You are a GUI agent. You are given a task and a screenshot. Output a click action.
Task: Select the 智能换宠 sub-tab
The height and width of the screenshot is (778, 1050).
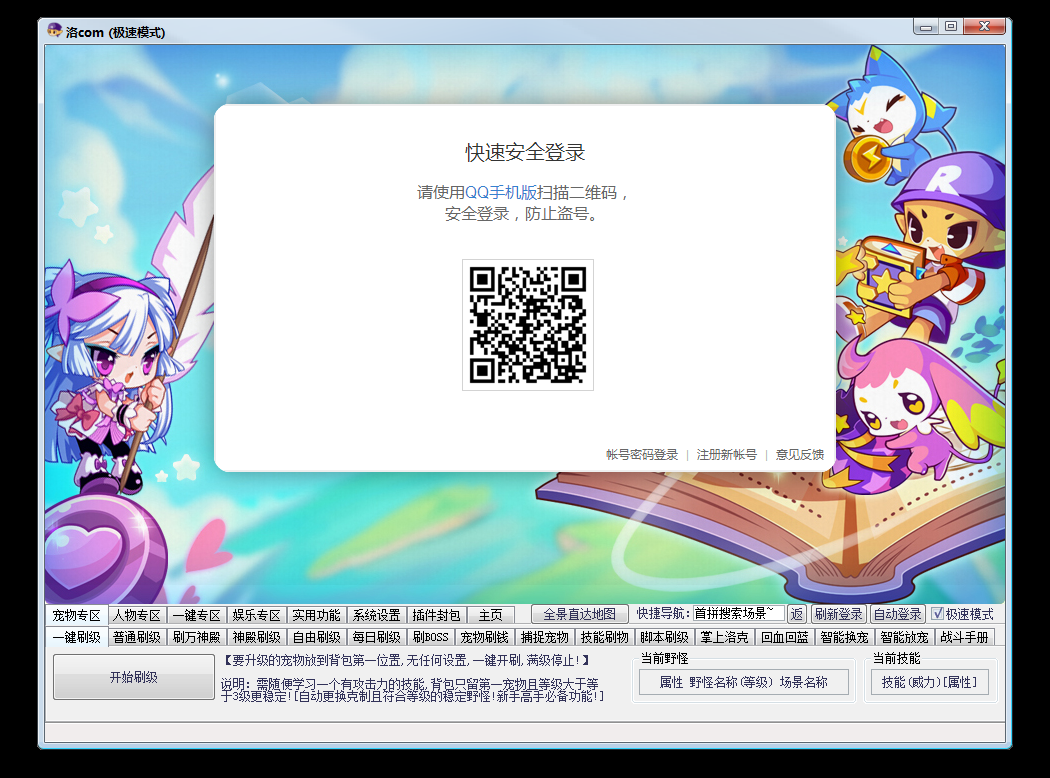[844, 637]
